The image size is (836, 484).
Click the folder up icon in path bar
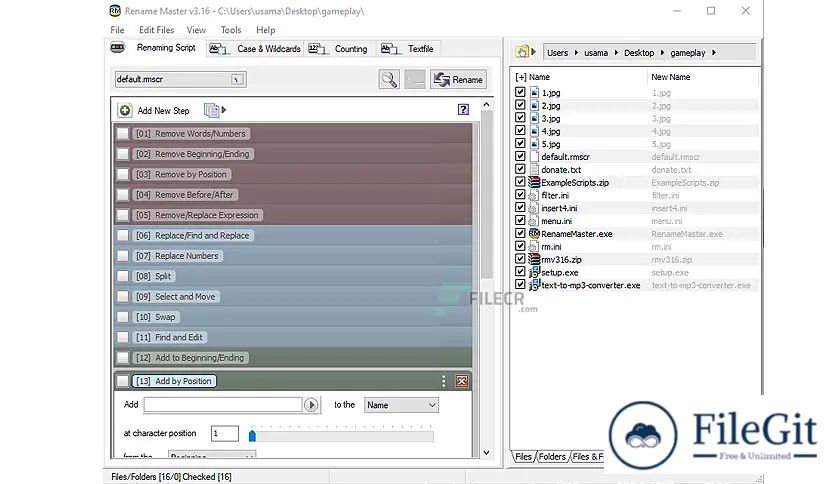pyautogui.click(x=522, y=52)
